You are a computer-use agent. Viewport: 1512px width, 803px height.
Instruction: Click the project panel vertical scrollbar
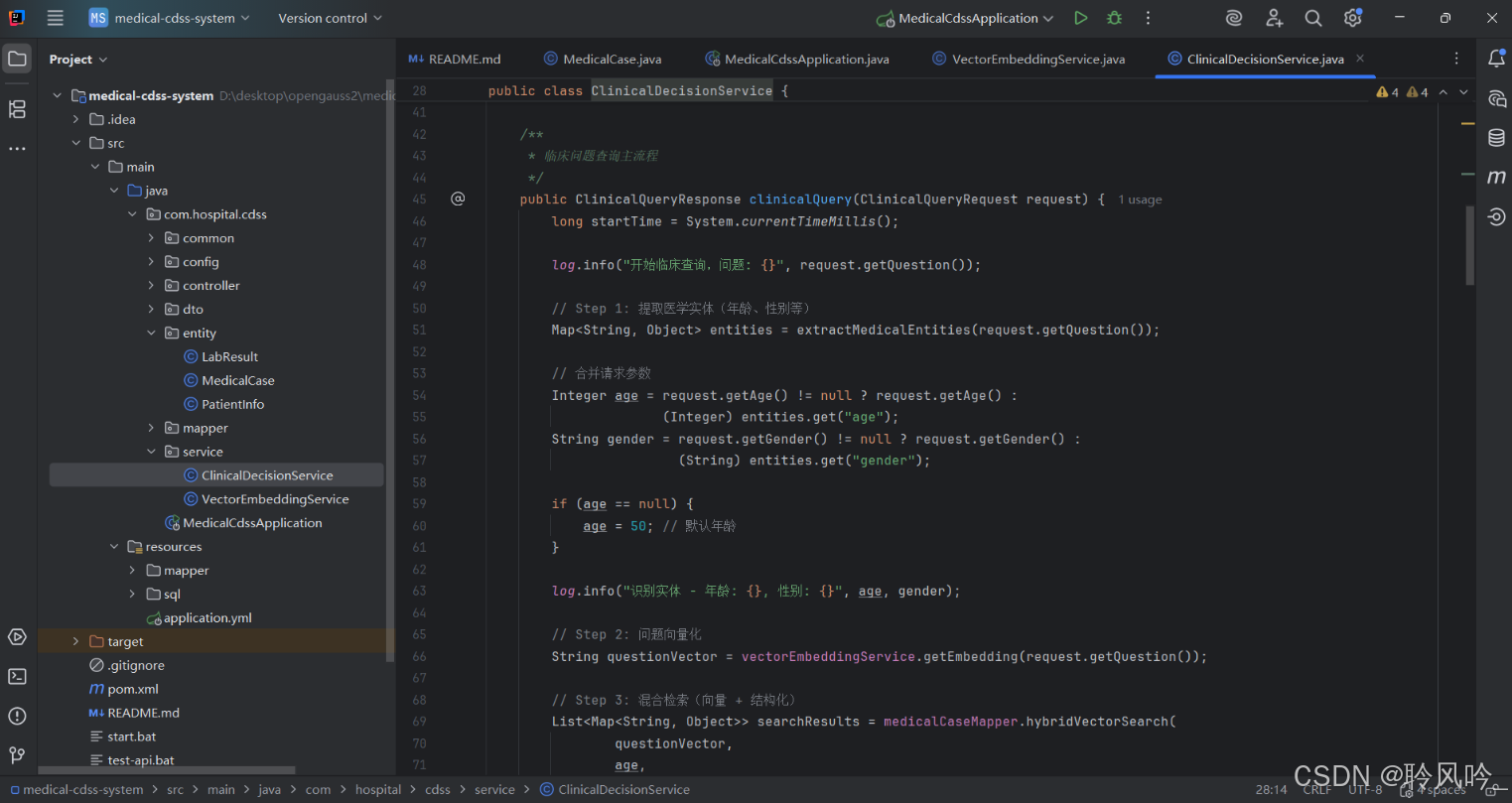390,370
